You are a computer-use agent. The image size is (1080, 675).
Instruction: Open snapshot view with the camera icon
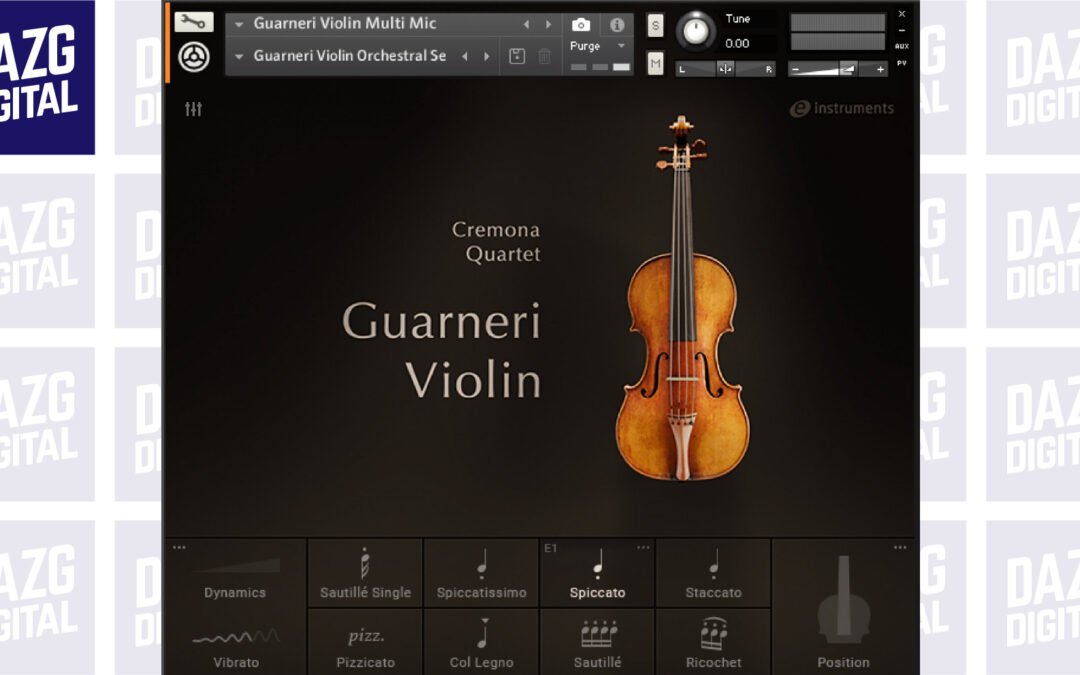tap(581, 25)
